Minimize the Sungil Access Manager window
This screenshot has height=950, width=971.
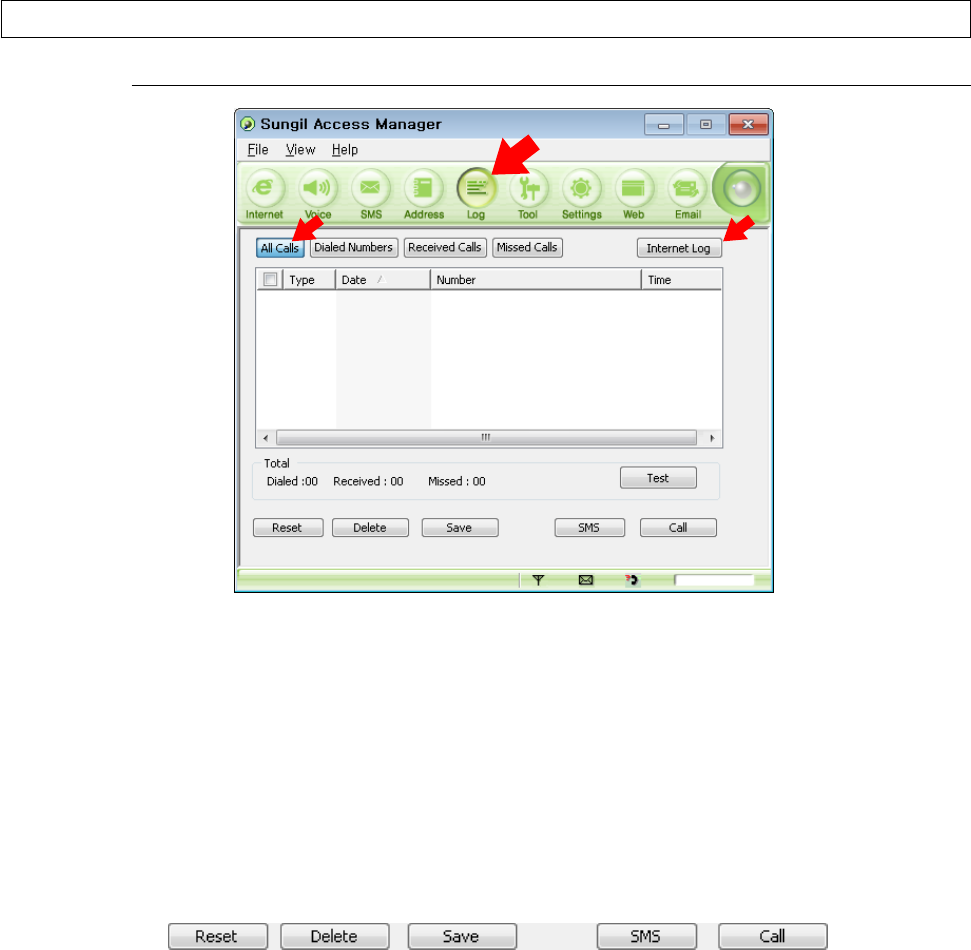click(x=664, y=124)
